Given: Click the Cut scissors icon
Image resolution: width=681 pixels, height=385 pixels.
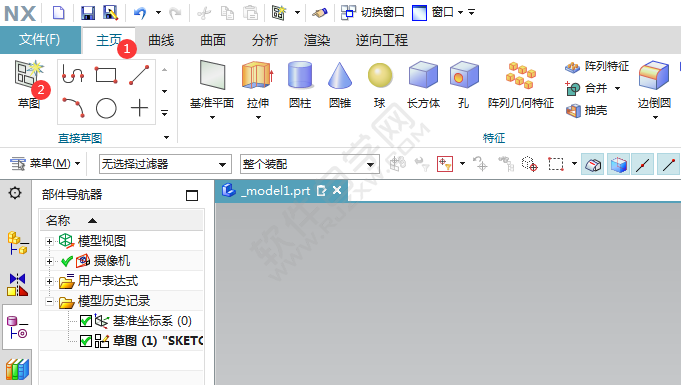Looking at the screenshot, I should pos(204,13).
